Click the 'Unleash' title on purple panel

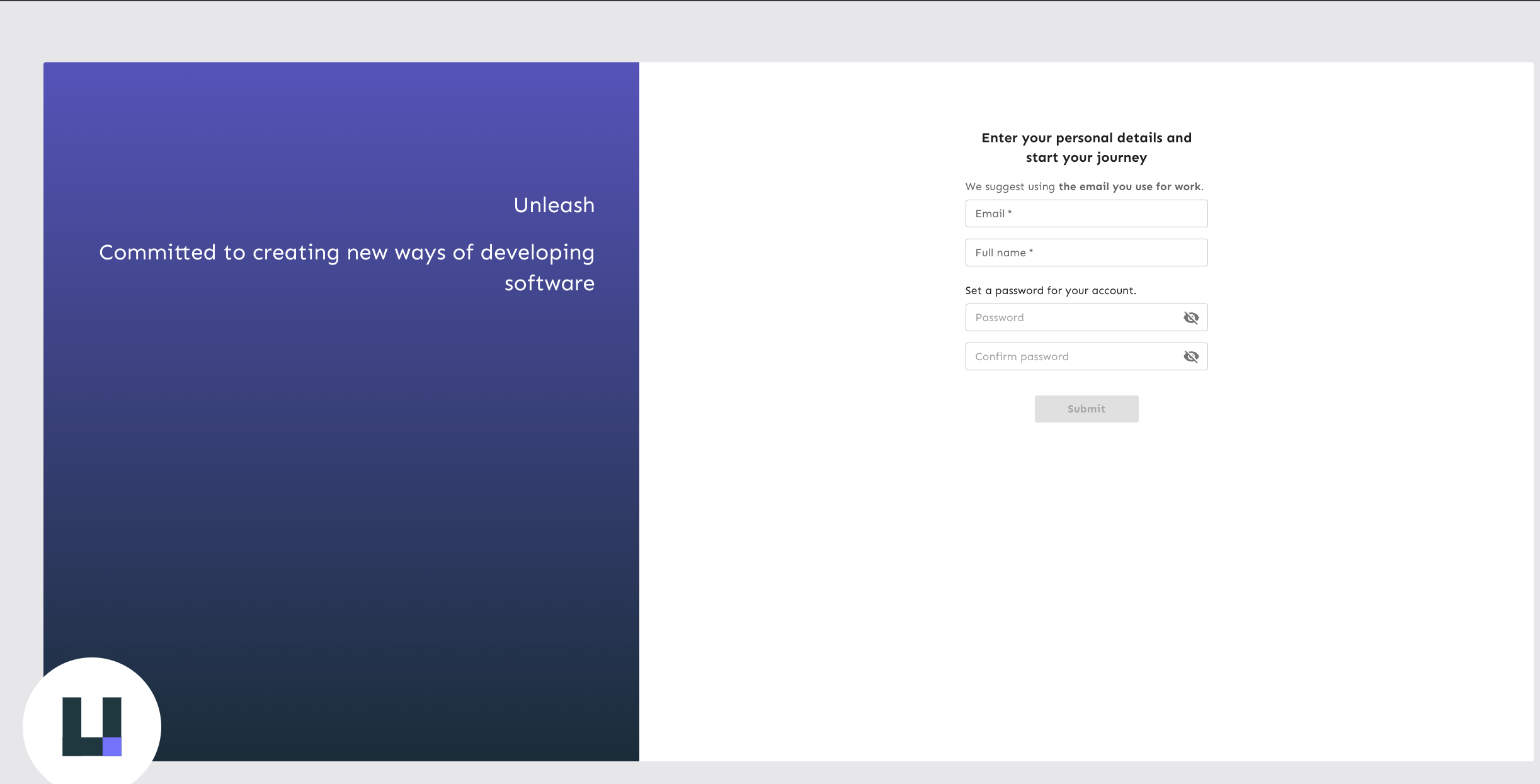click(554, 205)
